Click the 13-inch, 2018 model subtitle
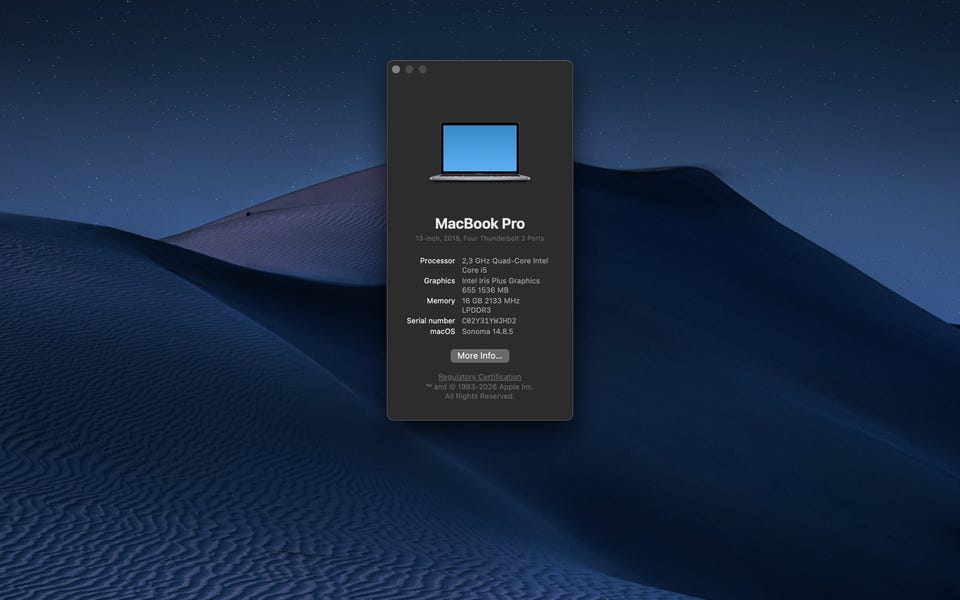 pyautogui.click(x=479, y=238)
